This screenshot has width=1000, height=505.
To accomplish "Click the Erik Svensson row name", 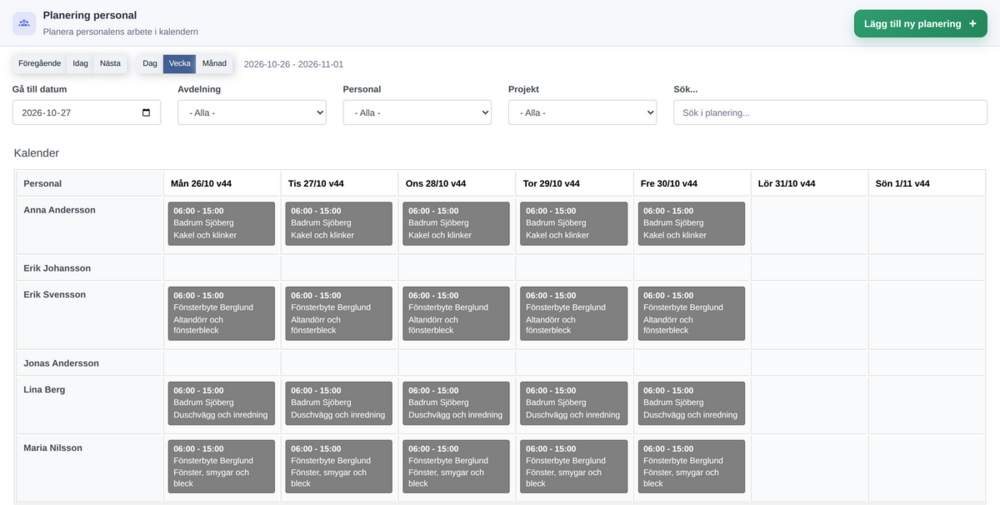I will pyautogui.click(x=54, y=295).
